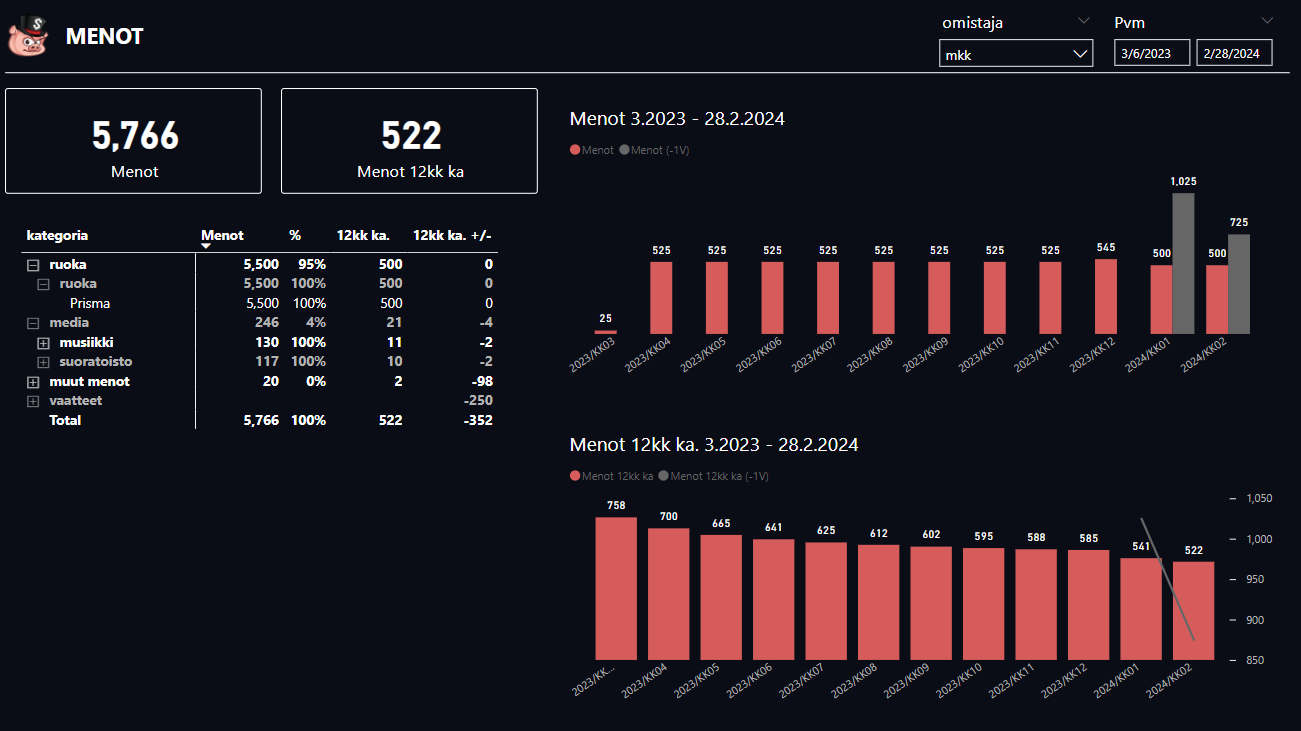Viewport: 1301px width, 731px height.
Task: Click the chevron beside Pvm slicer title
Action: (x=1267, y=21)
